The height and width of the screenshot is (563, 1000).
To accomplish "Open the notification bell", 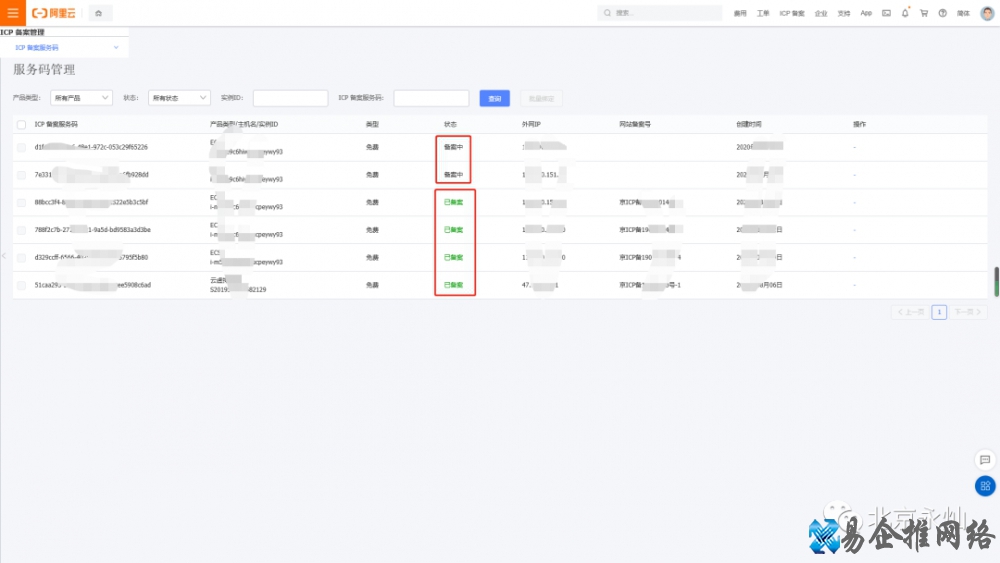I will [905, 13].
